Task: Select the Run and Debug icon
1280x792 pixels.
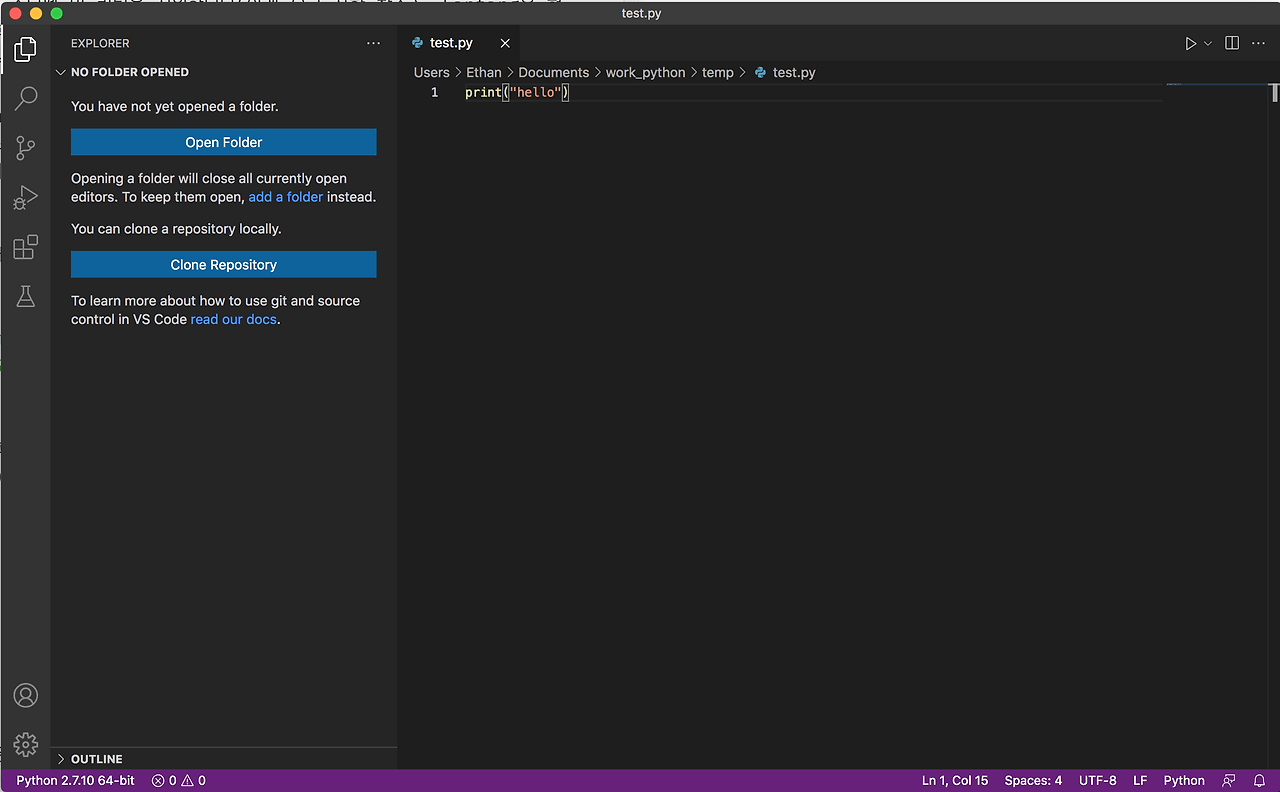Action: click(x=25, y=197)
